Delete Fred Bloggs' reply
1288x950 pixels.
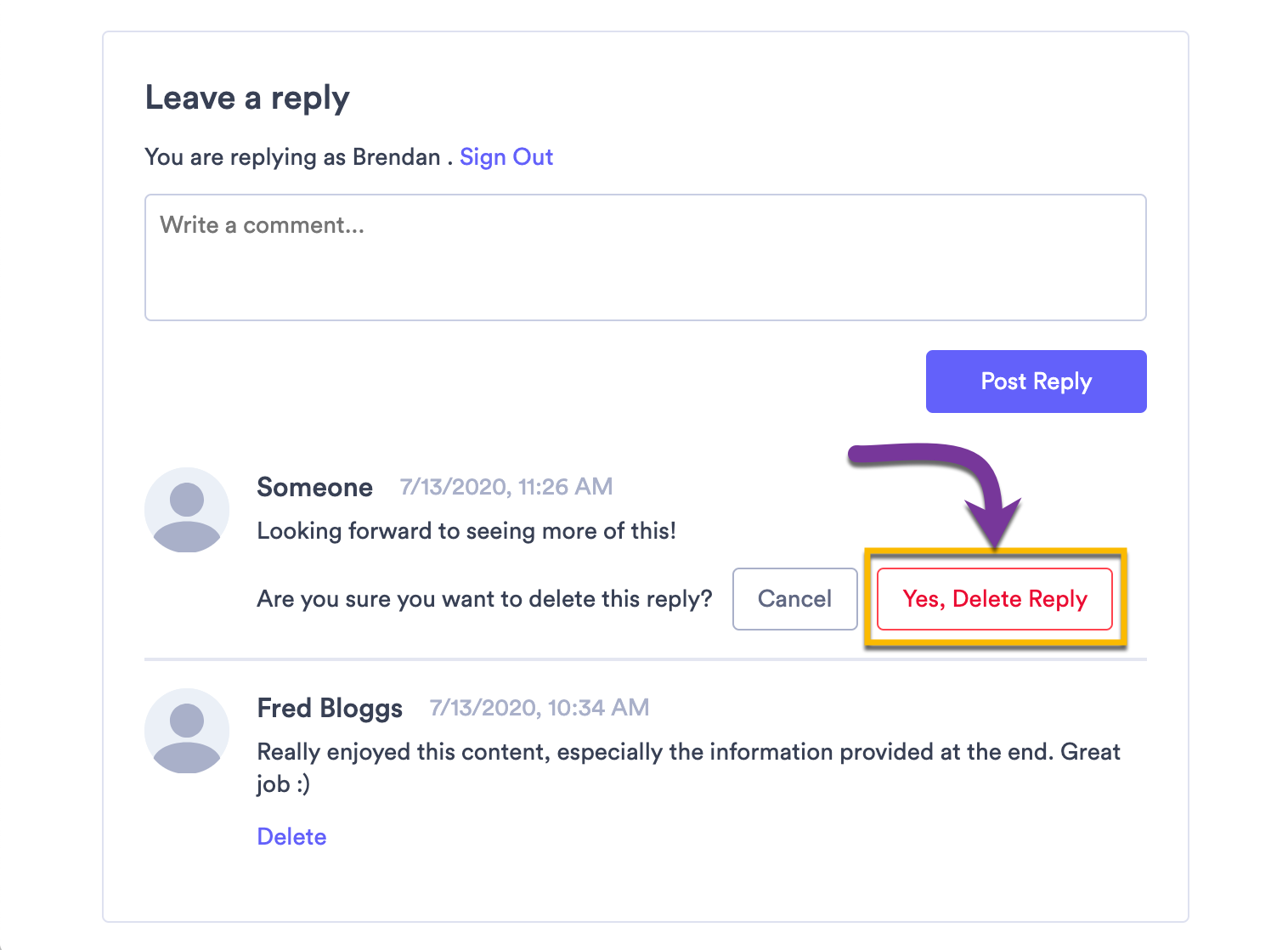coord(291,837)
